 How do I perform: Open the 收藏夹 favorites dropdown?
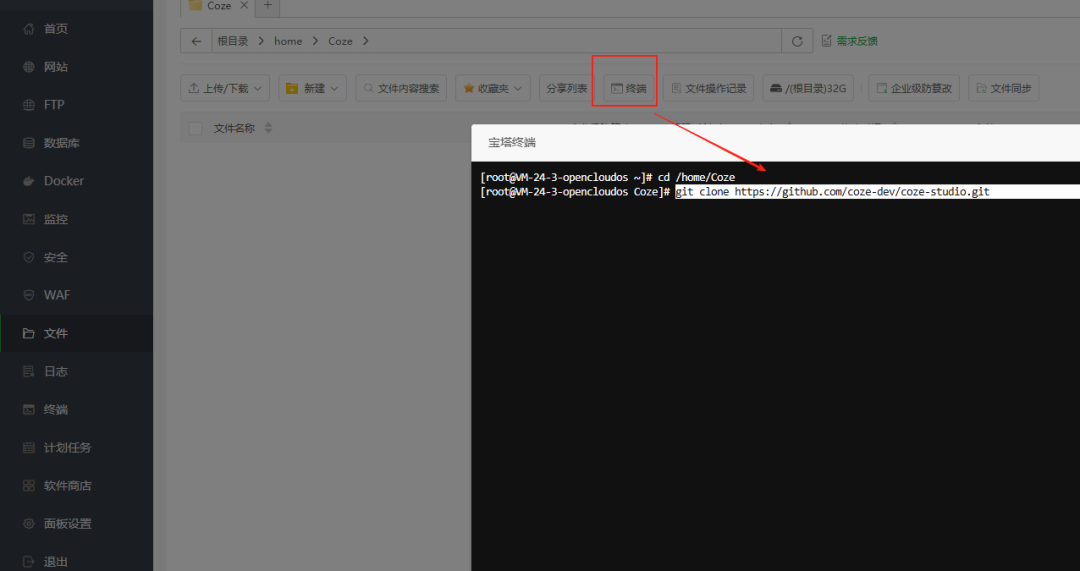coord(493,88)
